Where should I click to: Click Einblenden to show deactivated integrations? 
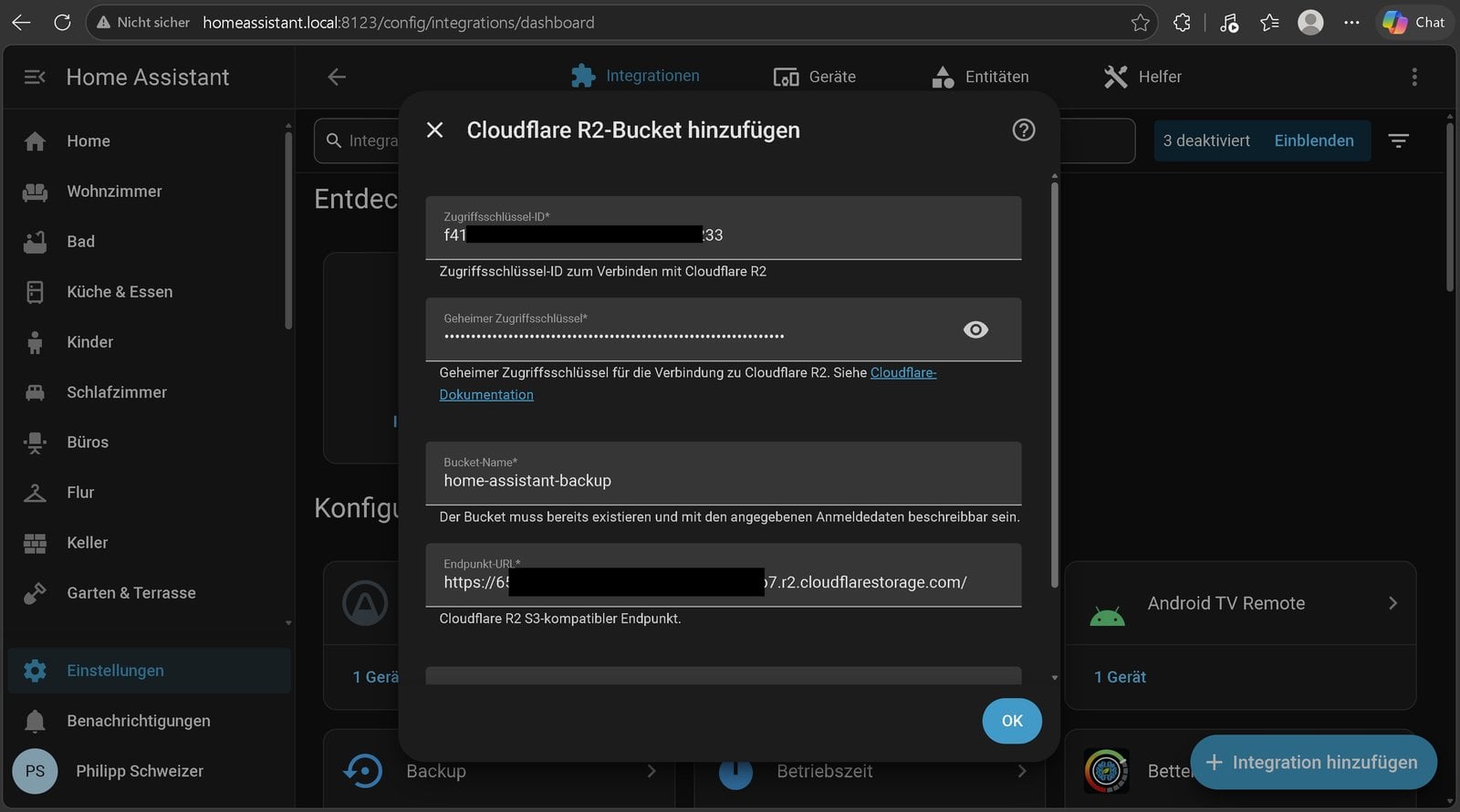point(1314,141)
